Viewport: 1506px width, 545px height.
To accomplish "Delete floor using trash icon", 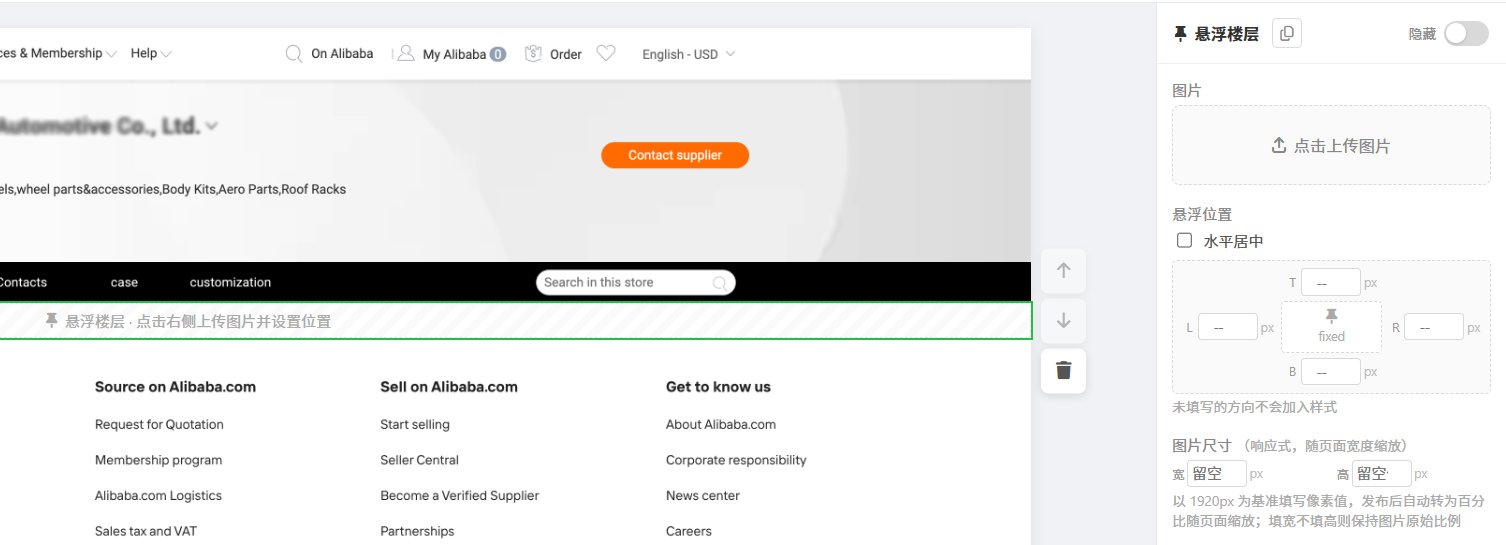I will pos(1063,370).
